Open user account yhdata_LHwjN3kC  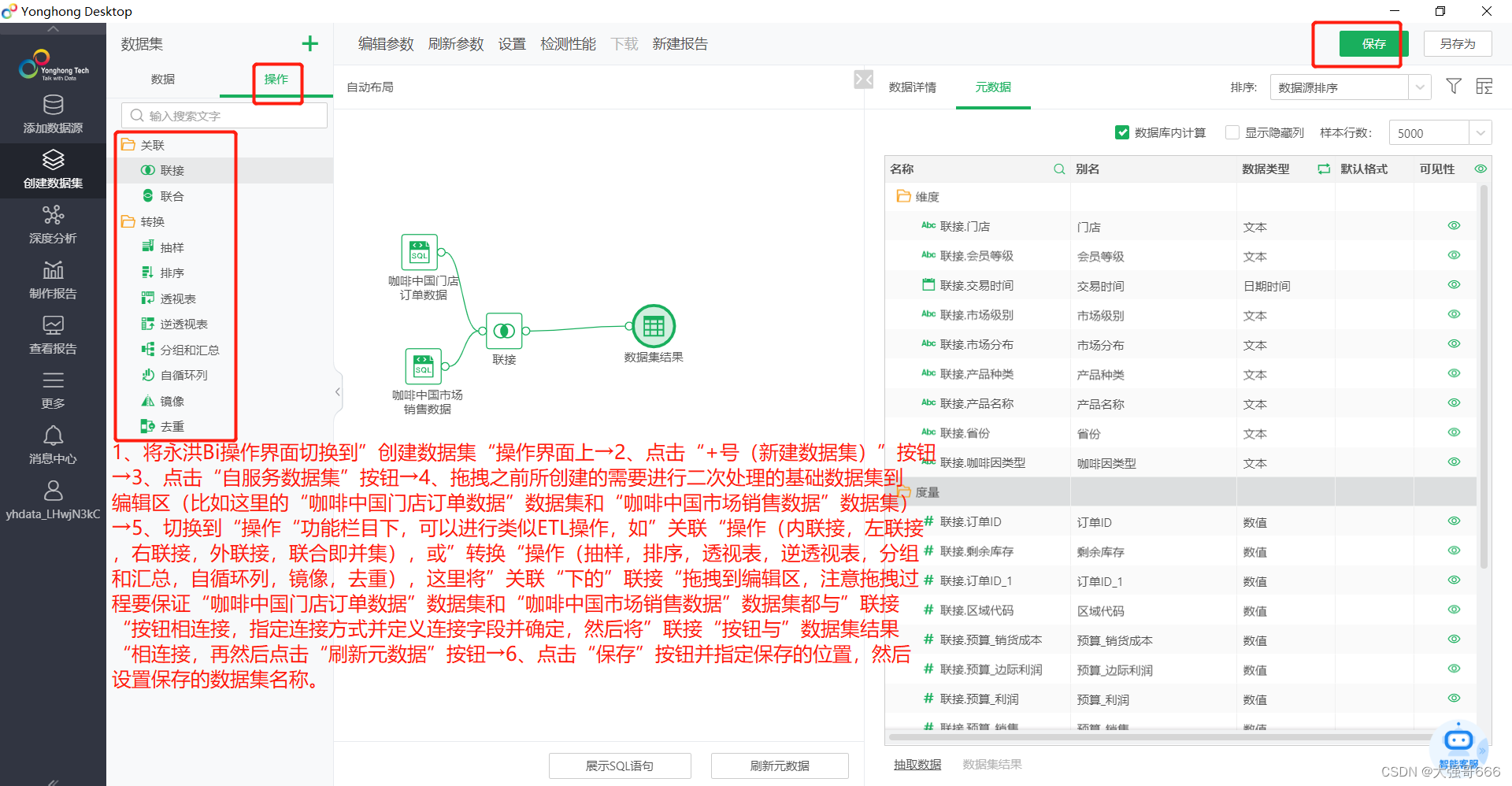[53, 500]
